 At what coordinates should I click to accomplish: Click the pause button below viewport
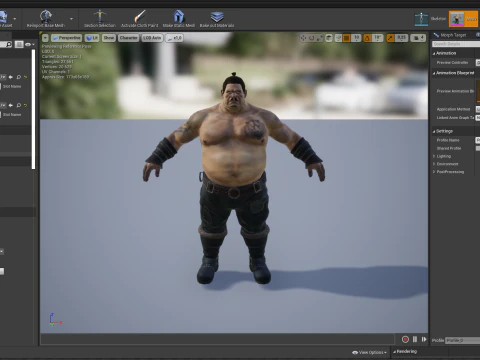click(415, 339)
